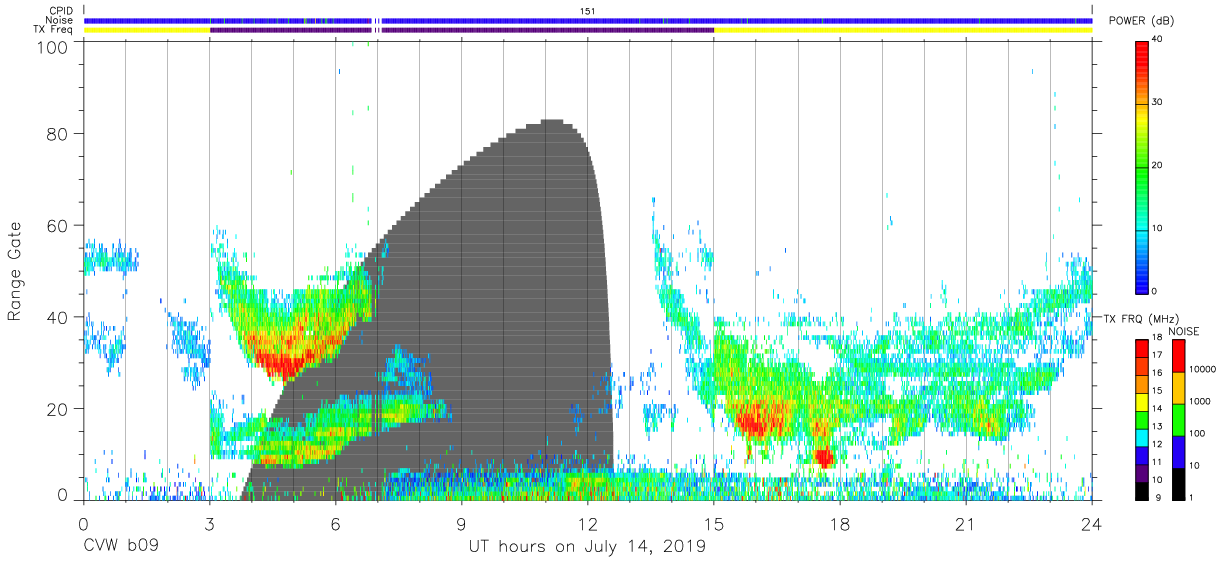Click the NOISE legend color bar
This screenshot has width=1228, height=567.
1179,420
